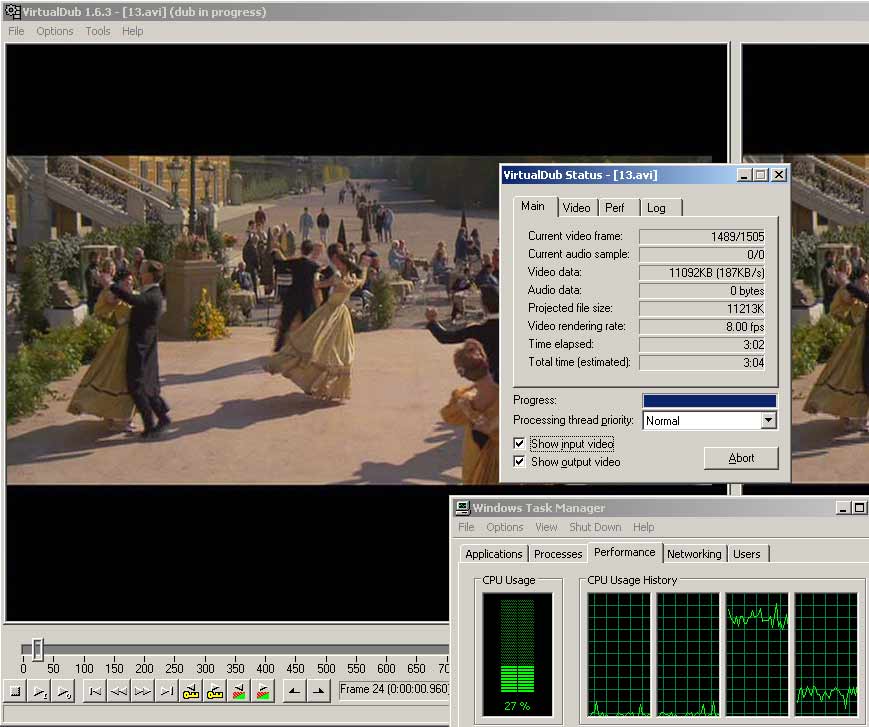Step backward one frame
The image size is (869, 727).
coord(119,691)
